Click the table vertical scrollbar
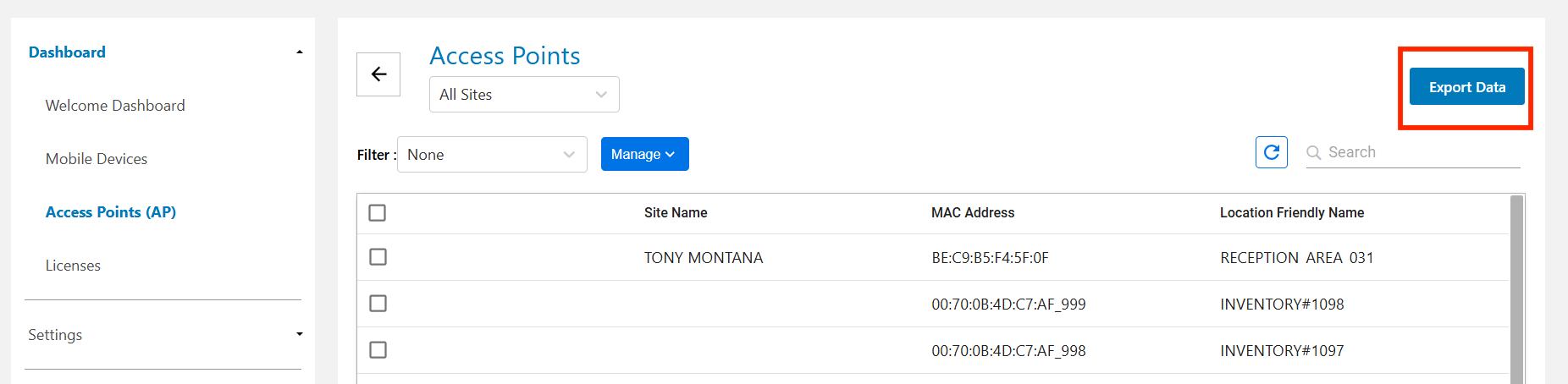Image resolution: width=1568 pixels, height=384 pixels. pos(1516,288)
